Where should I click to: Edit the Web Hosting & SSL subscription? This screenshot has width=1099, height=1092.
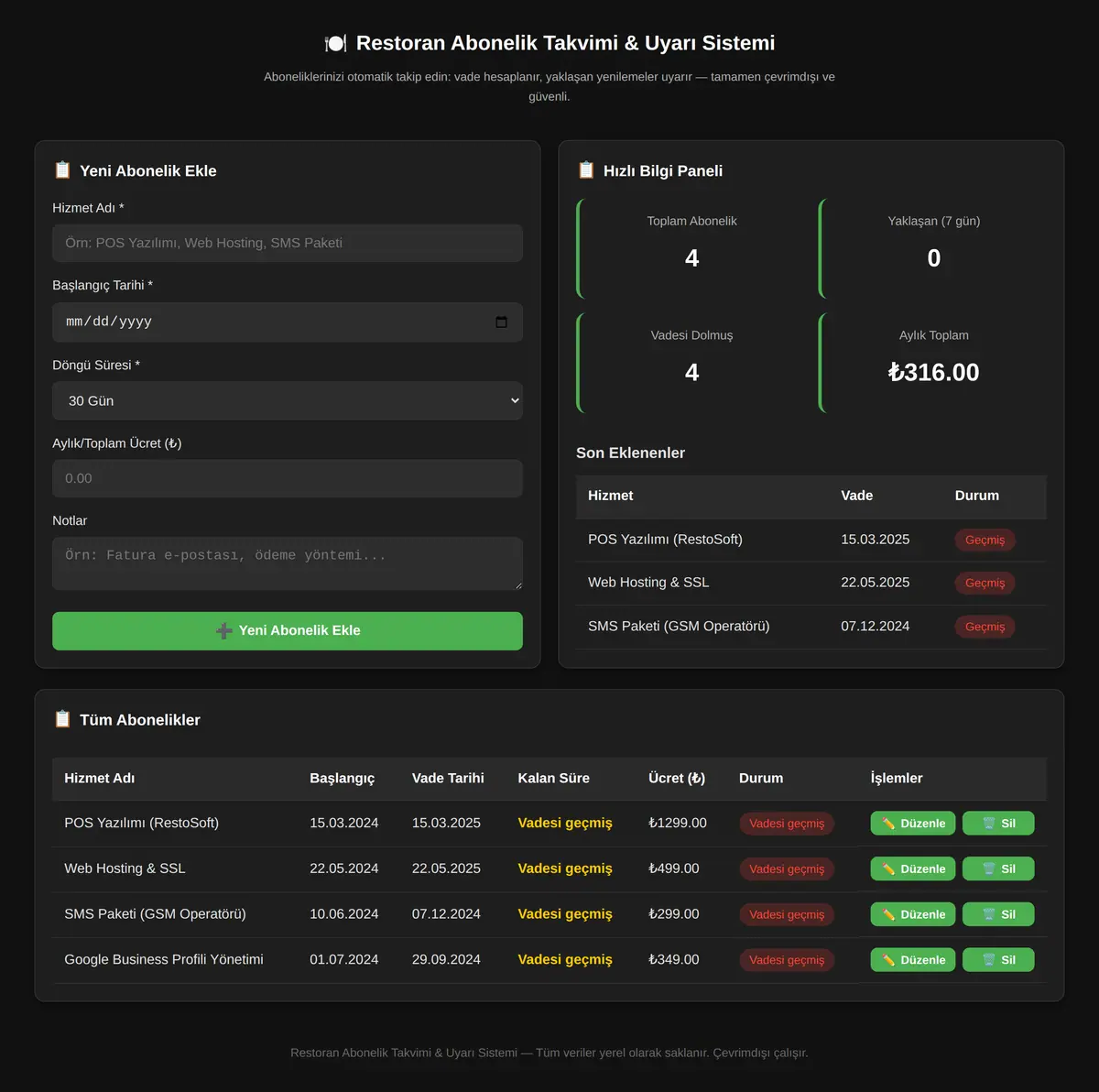[x=913, y=868]
